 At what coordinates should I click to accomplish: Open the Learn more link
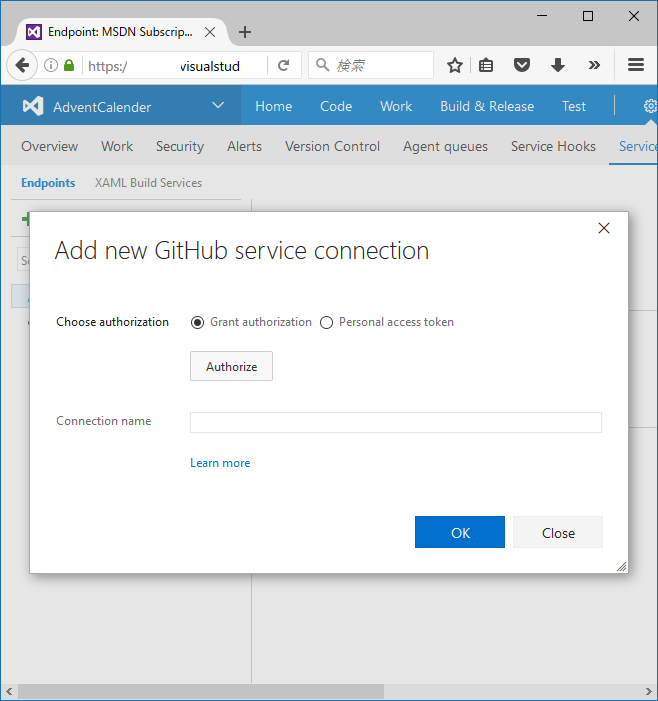(x=220, y=463)
